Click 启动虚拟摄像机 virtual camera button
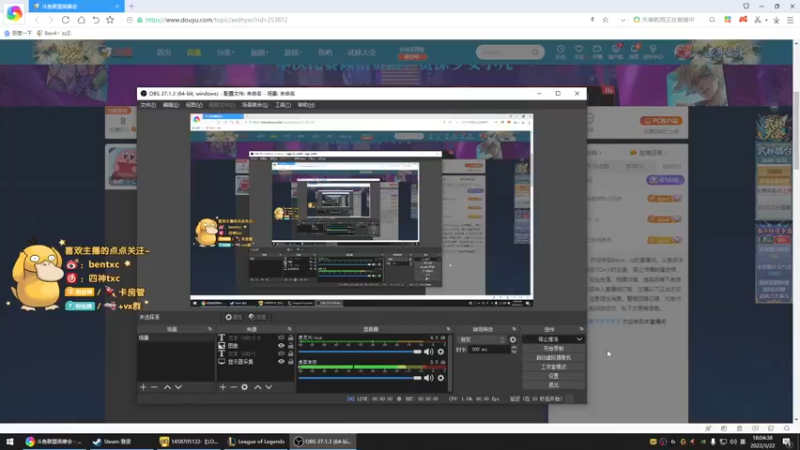The height and width of the screenshot is (450, 800). (553, 358)
